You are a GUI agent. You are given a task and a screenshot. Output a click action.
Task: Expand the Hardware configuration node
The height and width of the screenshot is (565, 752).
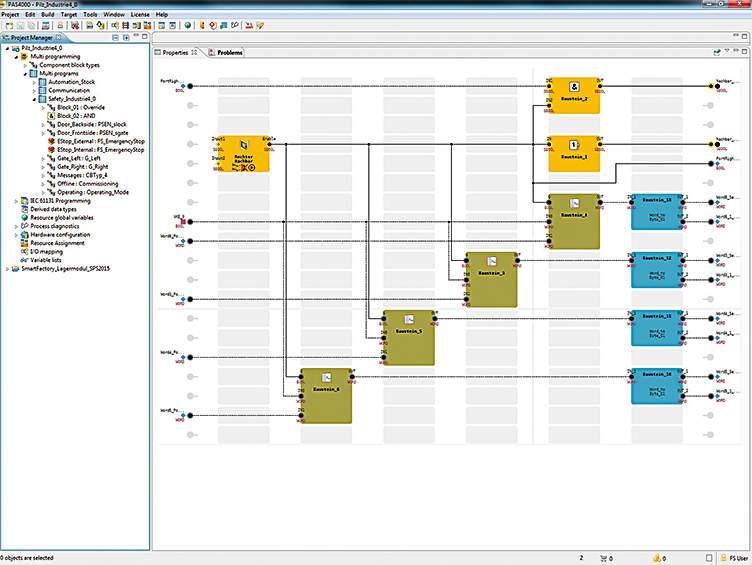click(17, 234)
